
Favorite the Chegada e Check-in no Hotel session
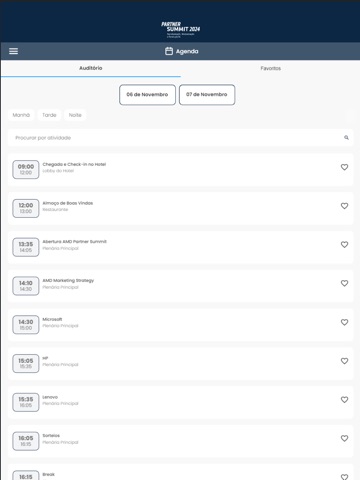(344, 167)
